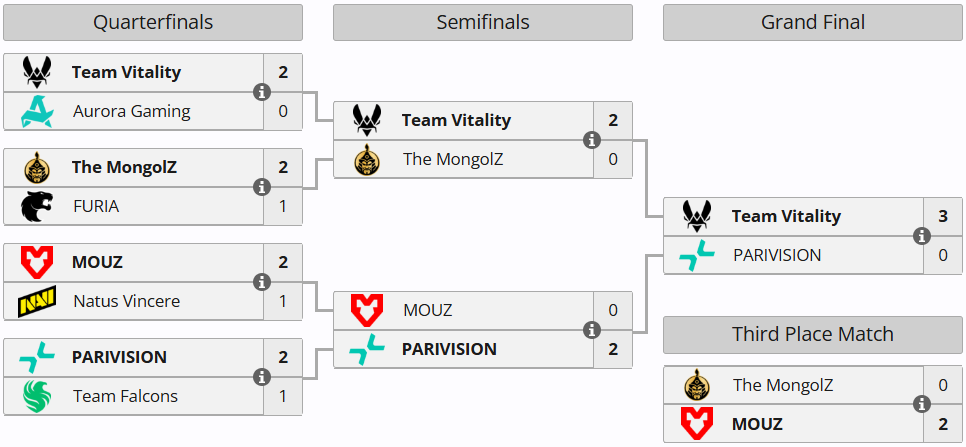The image size is (966, 447).
Task: Expand Grand Final match details info icon
Action: click(x=922, y=236)
